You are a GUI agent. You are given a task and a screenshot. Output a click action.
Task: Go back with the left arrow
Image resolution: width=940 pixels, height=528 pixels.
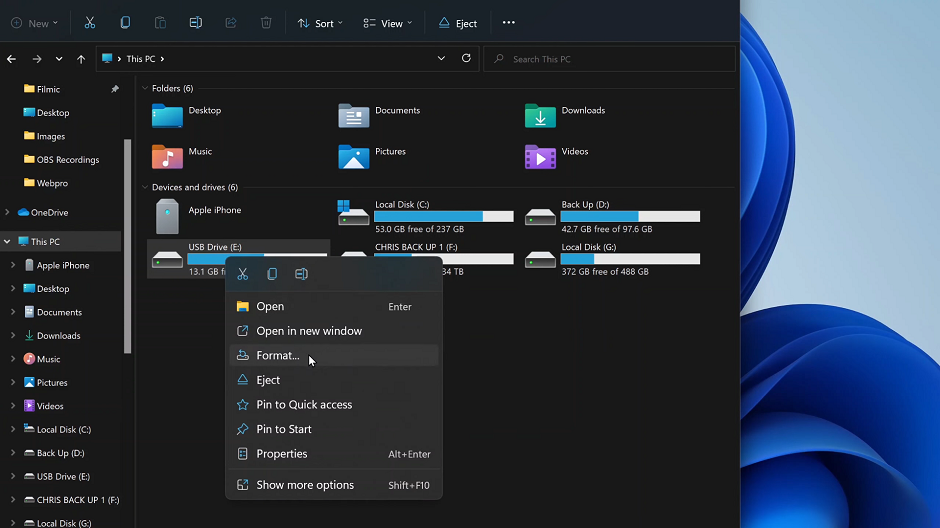click(11, 59)
